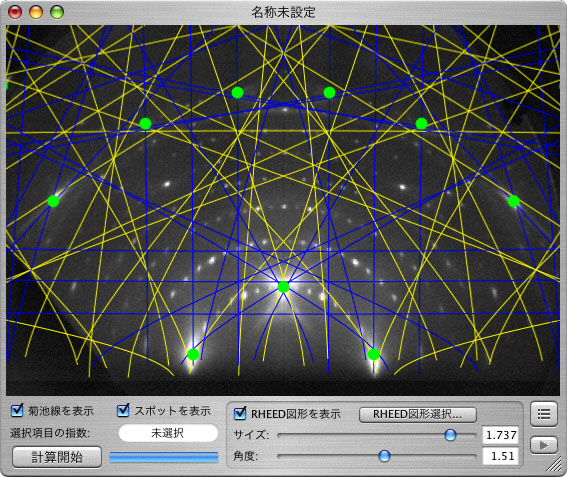Select the bottom-left green diffraction spot
Viewport: 567px width, 477px height.
coord(193,354)
